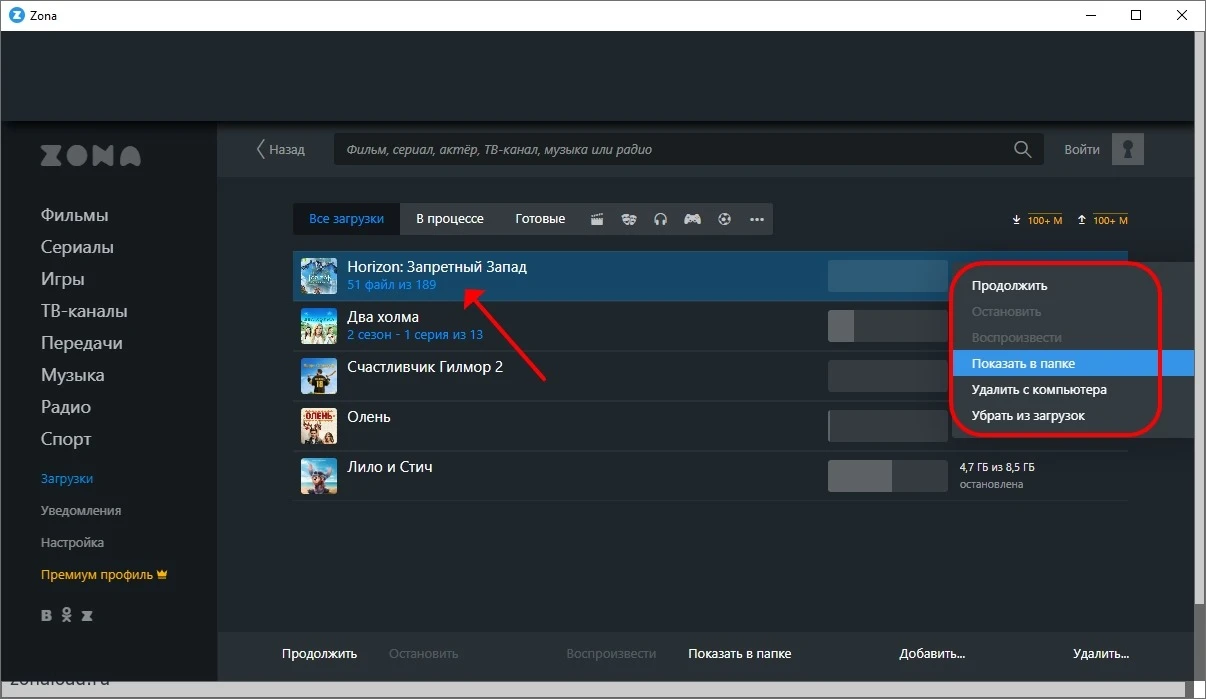
Task: Click the upload speed limit indicator
Action: click(1102, 220)
